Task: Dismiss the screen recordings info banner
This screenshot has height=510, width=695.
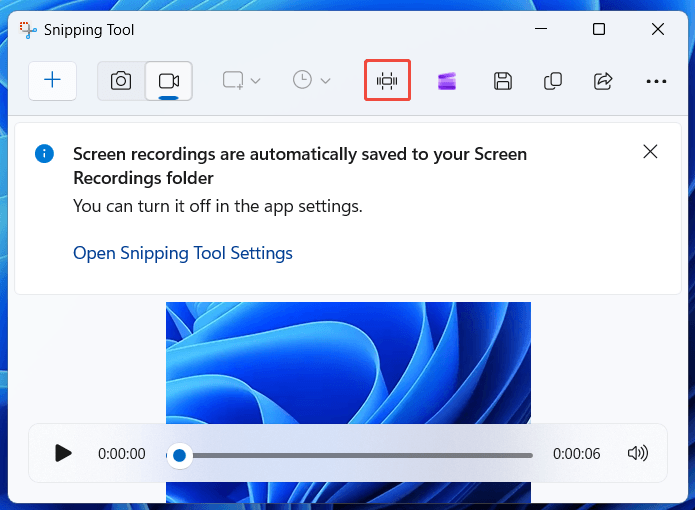Action: 650,152
